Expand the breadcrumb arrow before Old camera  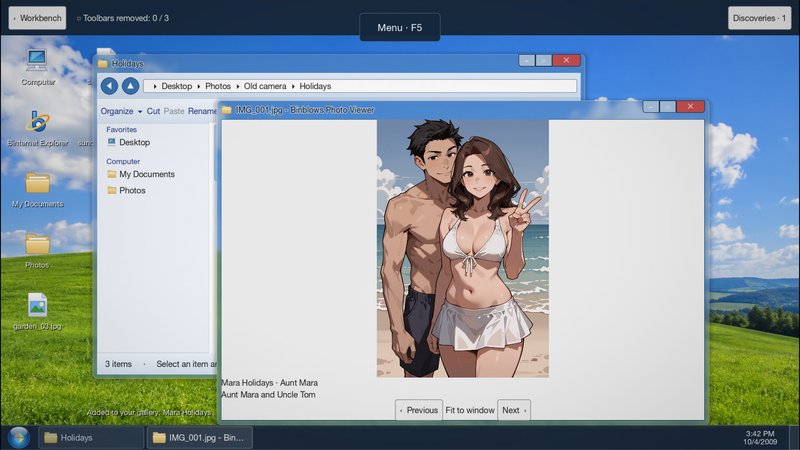tap(237, 86)
